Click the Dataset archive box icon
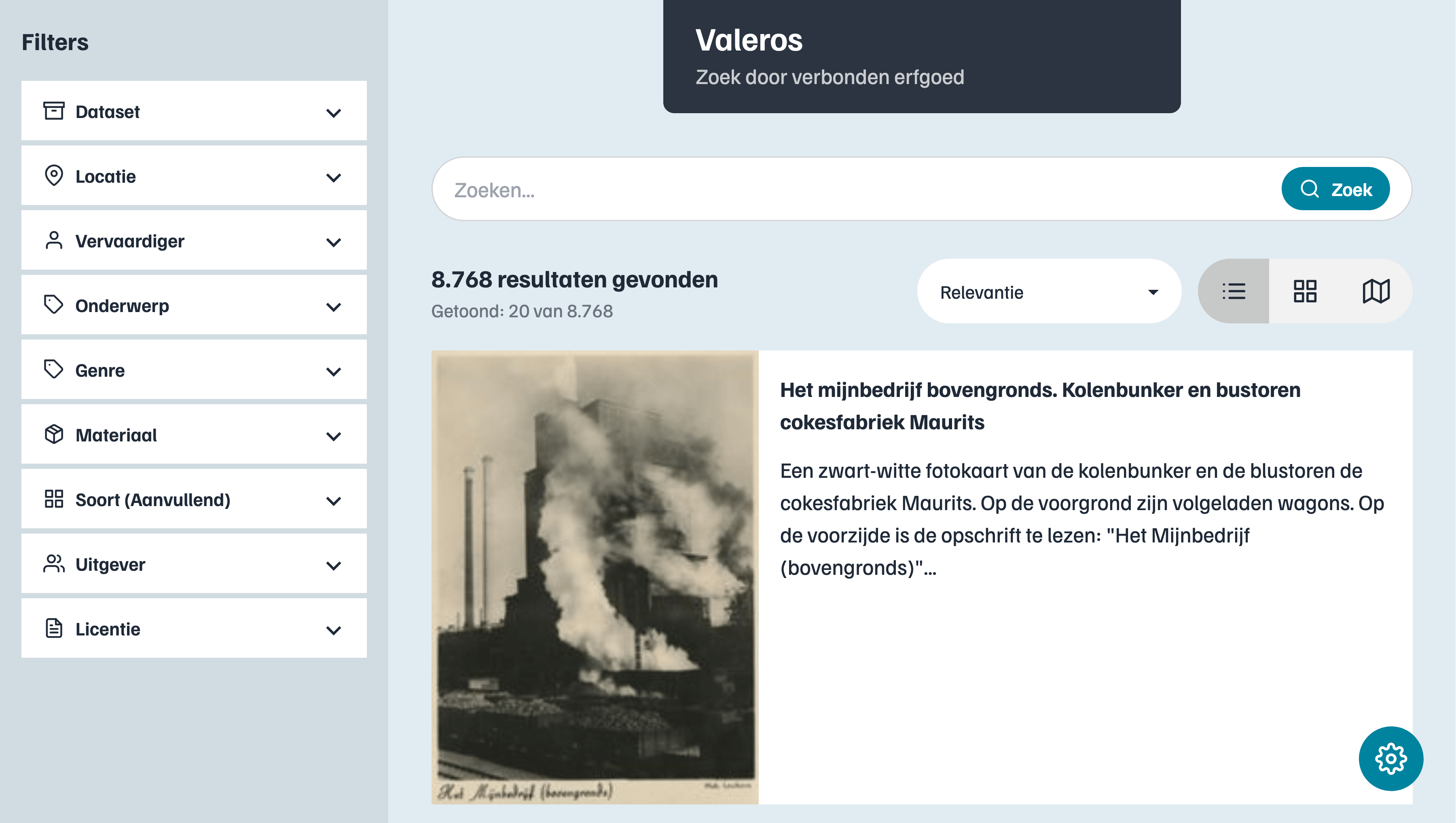This screenshot has height=823, width=1456. point(54,111)
